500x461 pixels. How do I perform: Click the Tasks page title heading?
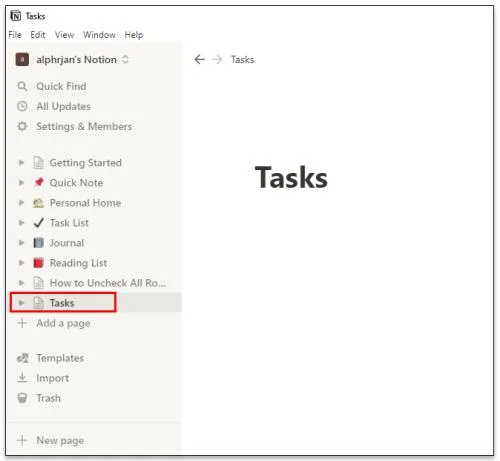(291, 177)
